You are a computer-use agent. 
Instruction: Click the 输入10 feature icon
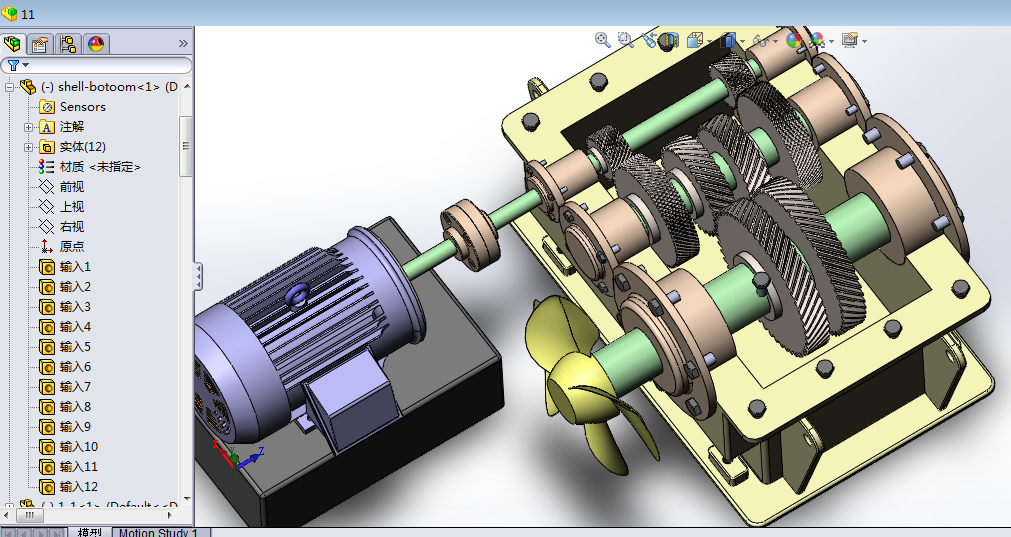point(46,447)
